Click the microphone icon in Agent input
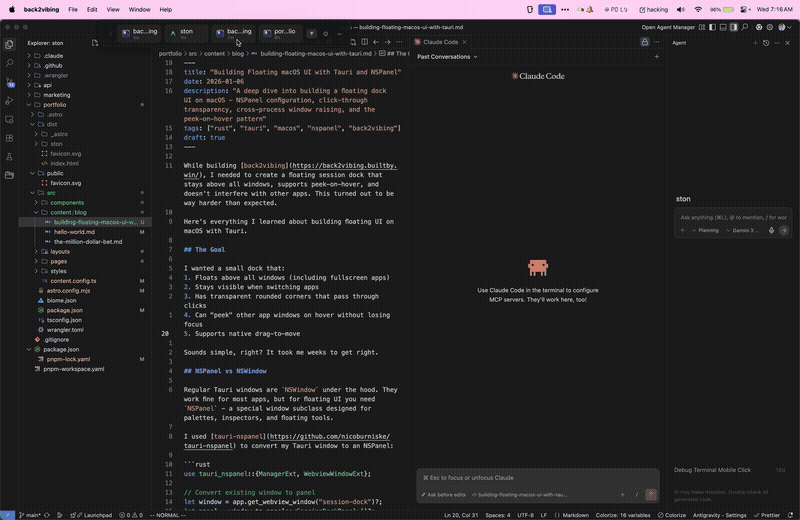 [769, 230]
